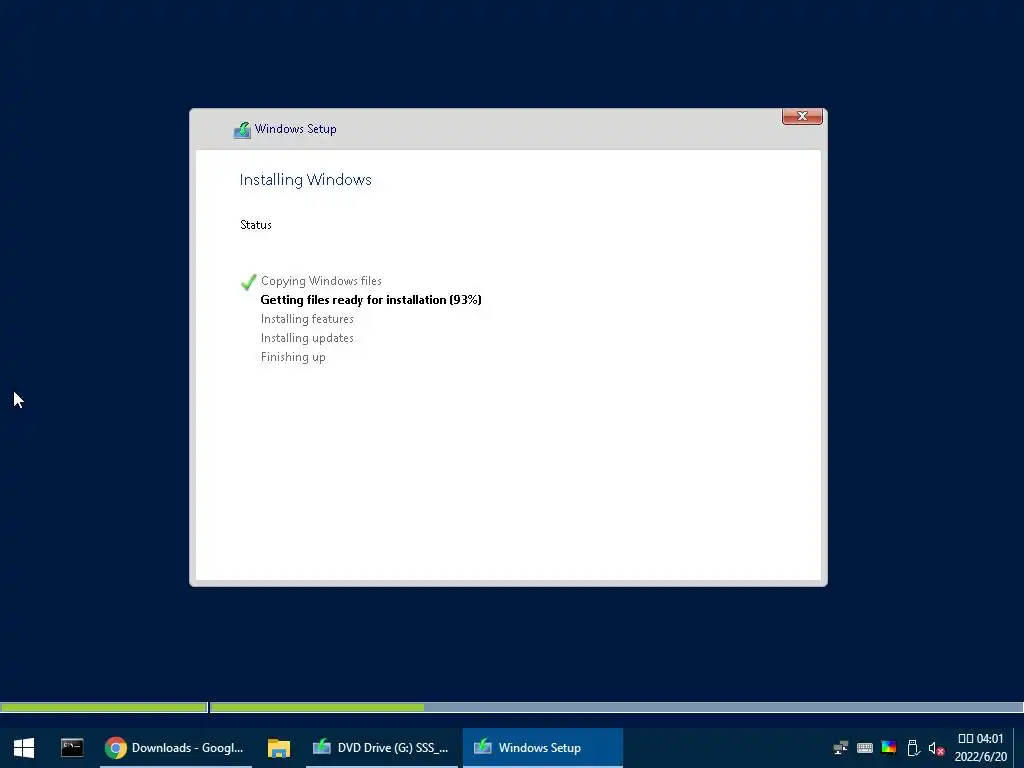
Task: Click the Copying Windows files status line
Action: (321, 281)
